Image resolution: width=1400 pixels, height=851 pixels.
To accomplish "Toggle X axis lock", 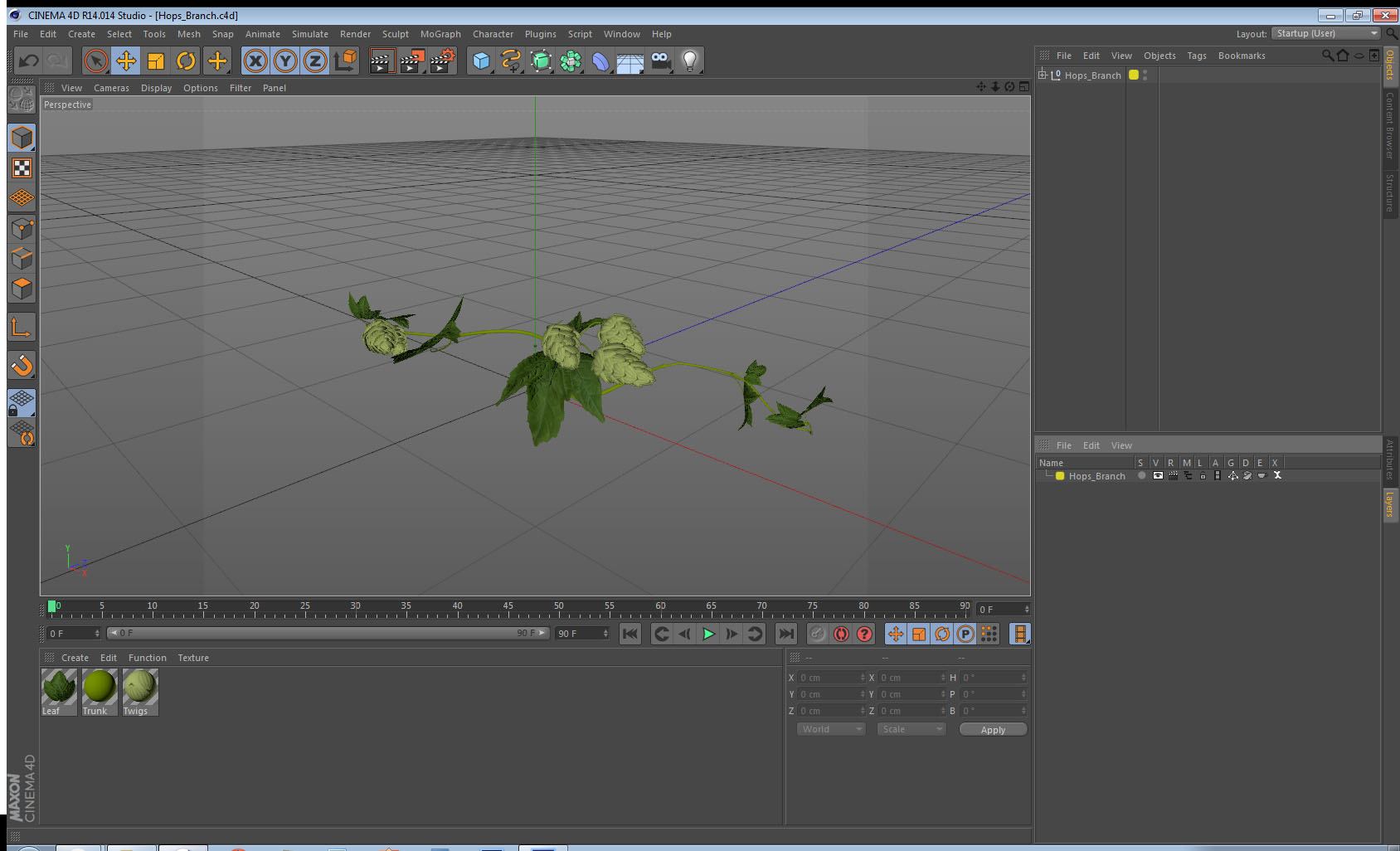I will pos(255,61).
